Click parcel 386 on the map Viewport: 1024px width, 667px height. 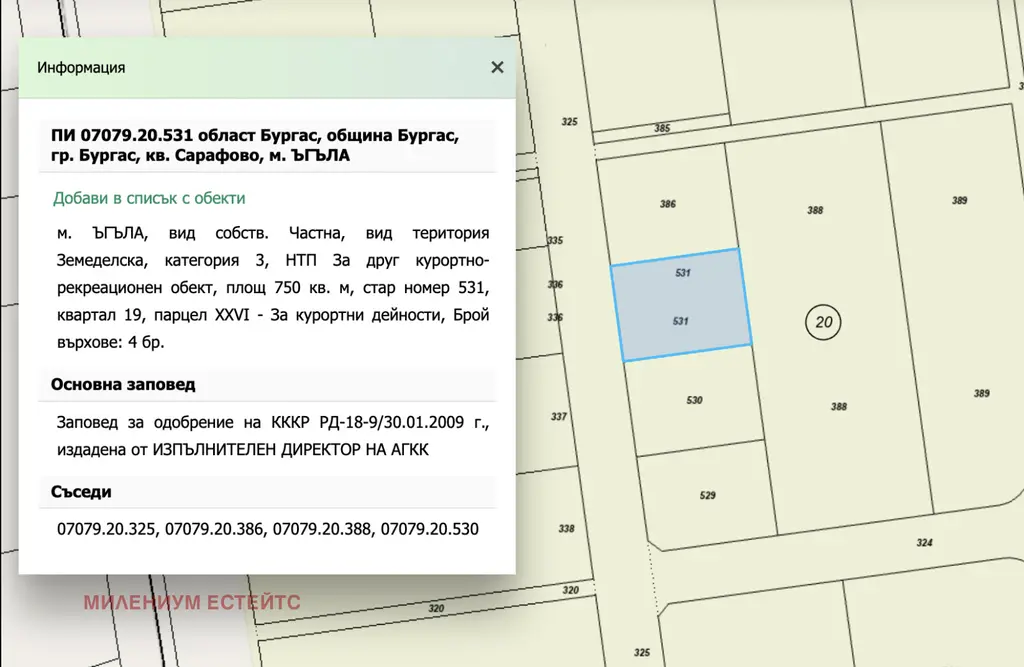pyautogui.click(x=668, y=205)
